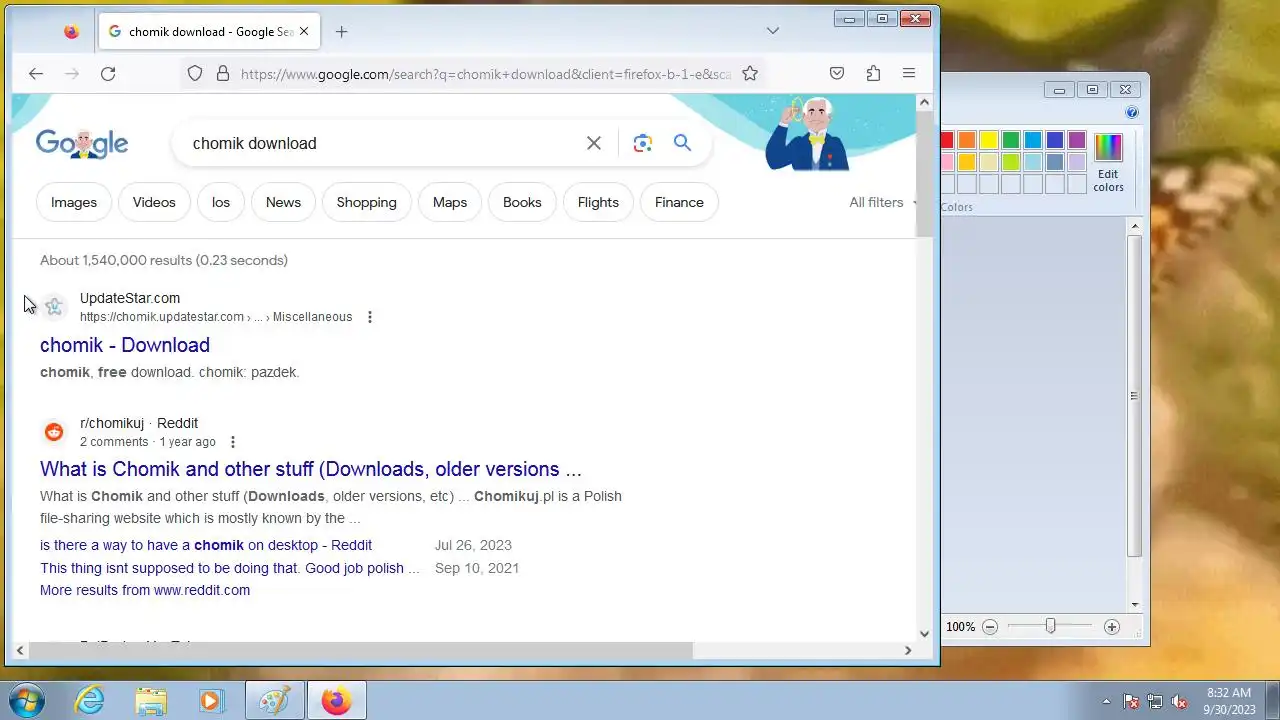Expand the All filters dropdown

(x=882, y=202)
